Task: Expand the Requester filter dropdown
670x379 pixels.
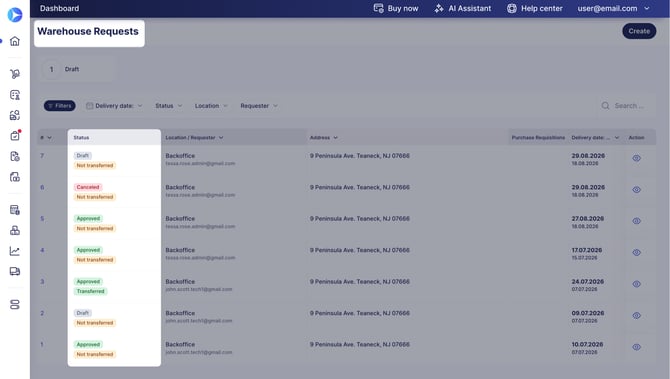Action: (x=259, y=106)
